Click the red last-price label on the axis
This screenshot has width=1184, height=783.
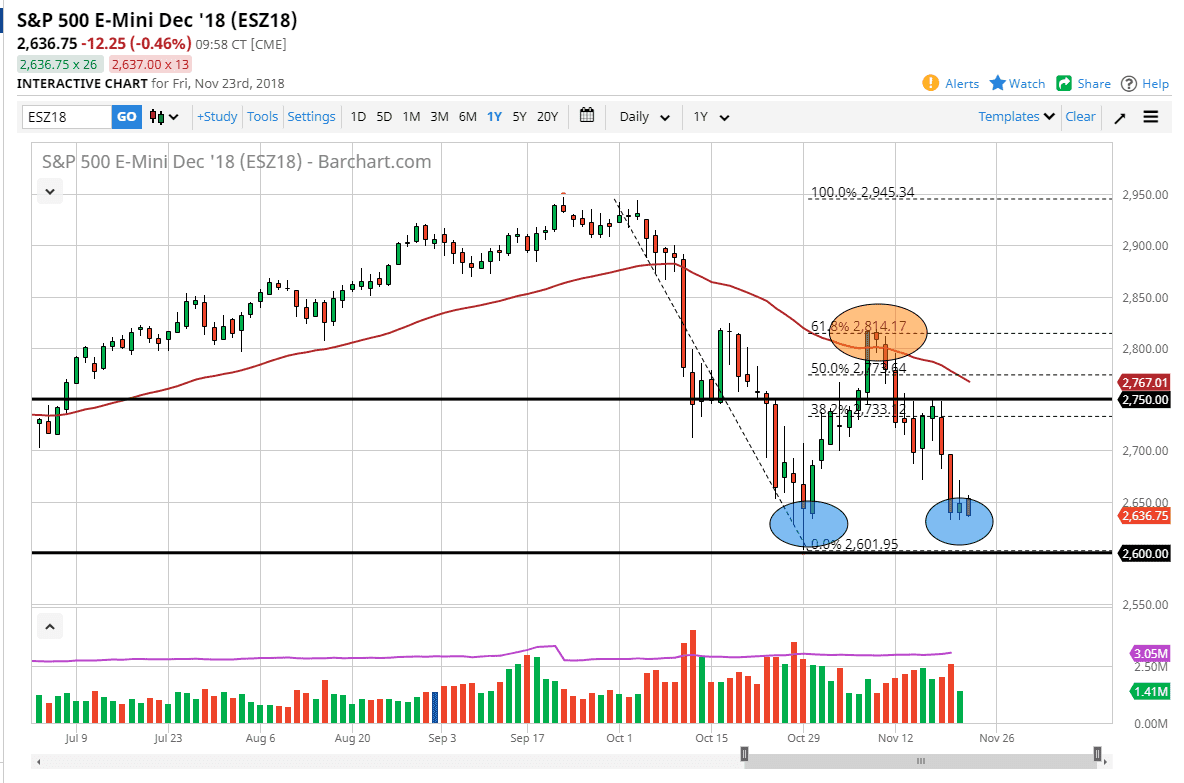pyautogui.click(x=1142, y=516)
